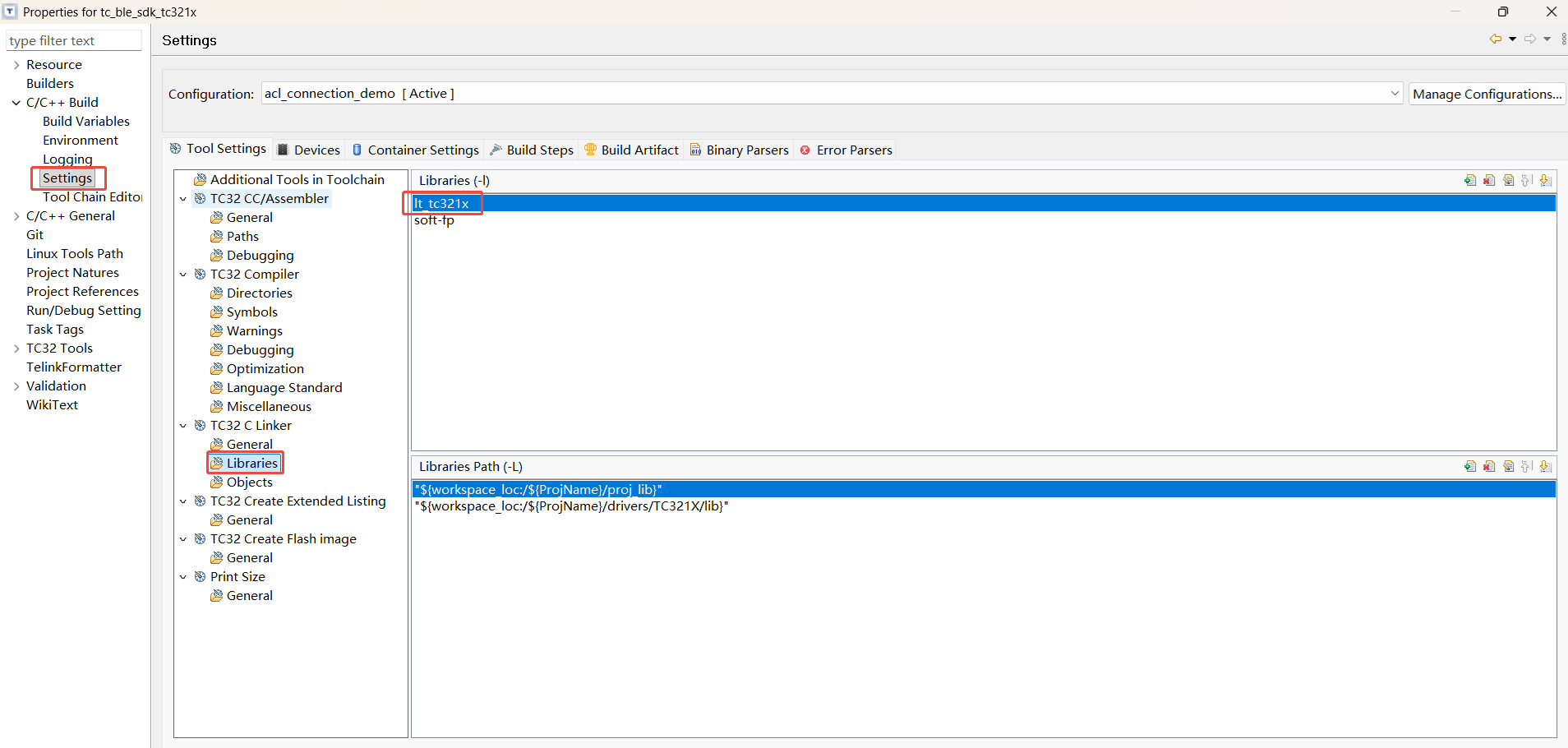Open the Logging page
This screenshot has height=748, width=1568.
tap(67, 159)
